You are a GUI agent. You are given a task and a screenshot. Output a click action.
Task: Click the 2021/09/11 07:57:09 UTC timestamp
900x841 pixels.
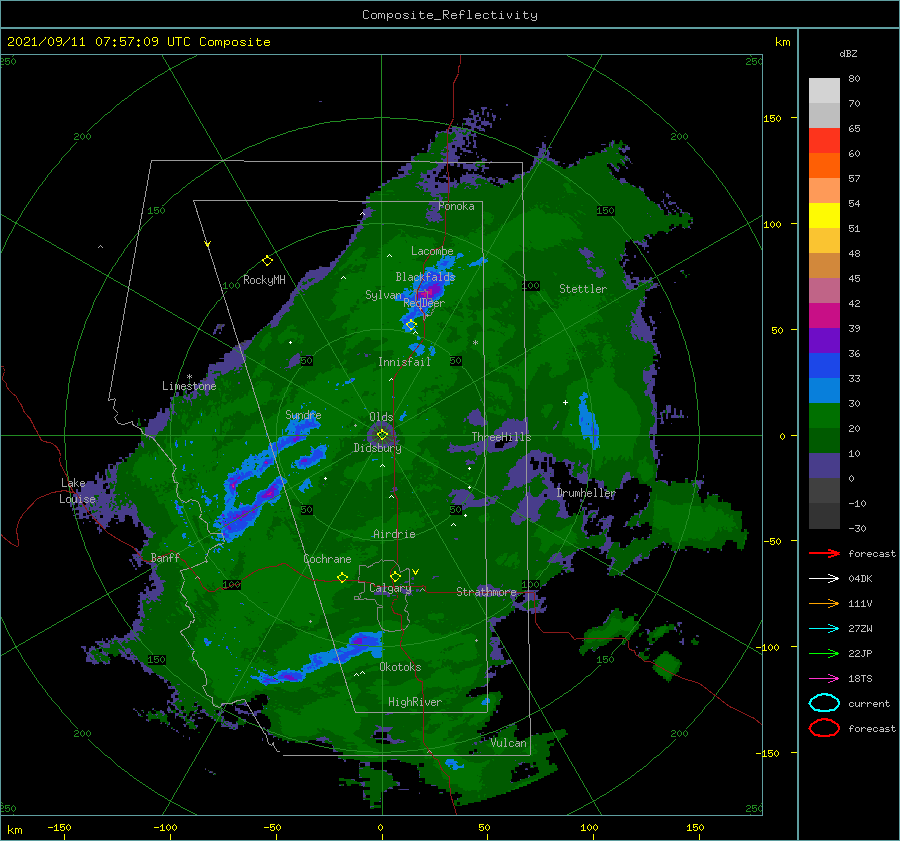[x=138, y=42]
